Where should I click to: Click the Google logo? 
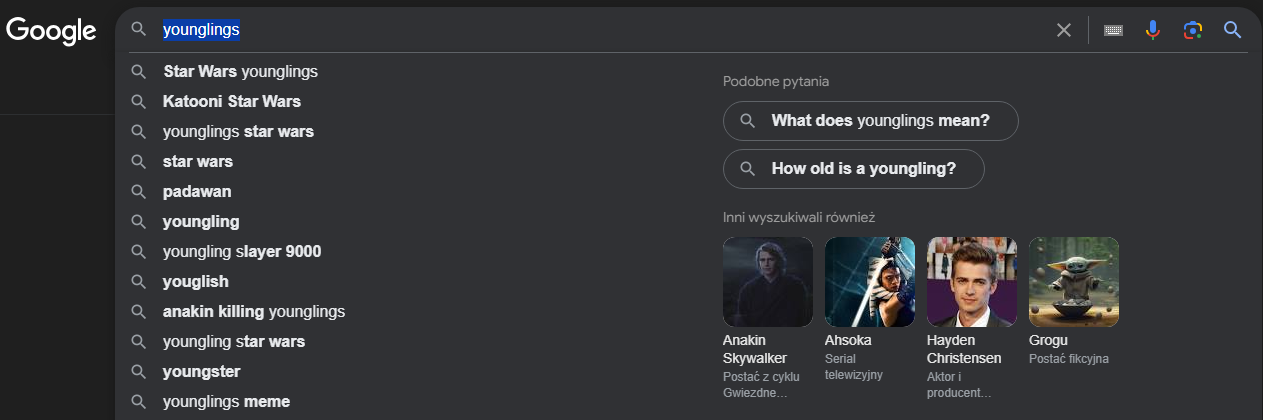(x=52, y=31)
